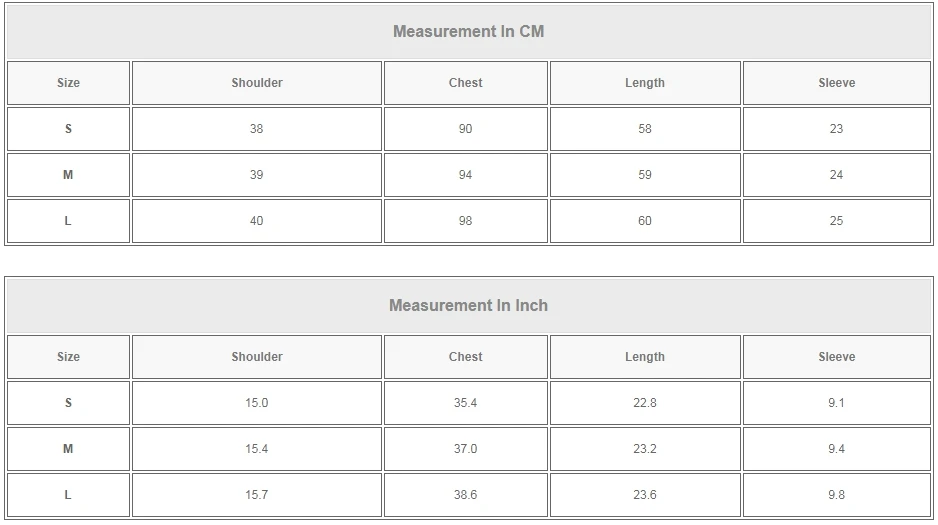The width and height of the screenshot is (938, 525).
Task: Click the shoulder value 15.4 cell
Action: [257, 449]
